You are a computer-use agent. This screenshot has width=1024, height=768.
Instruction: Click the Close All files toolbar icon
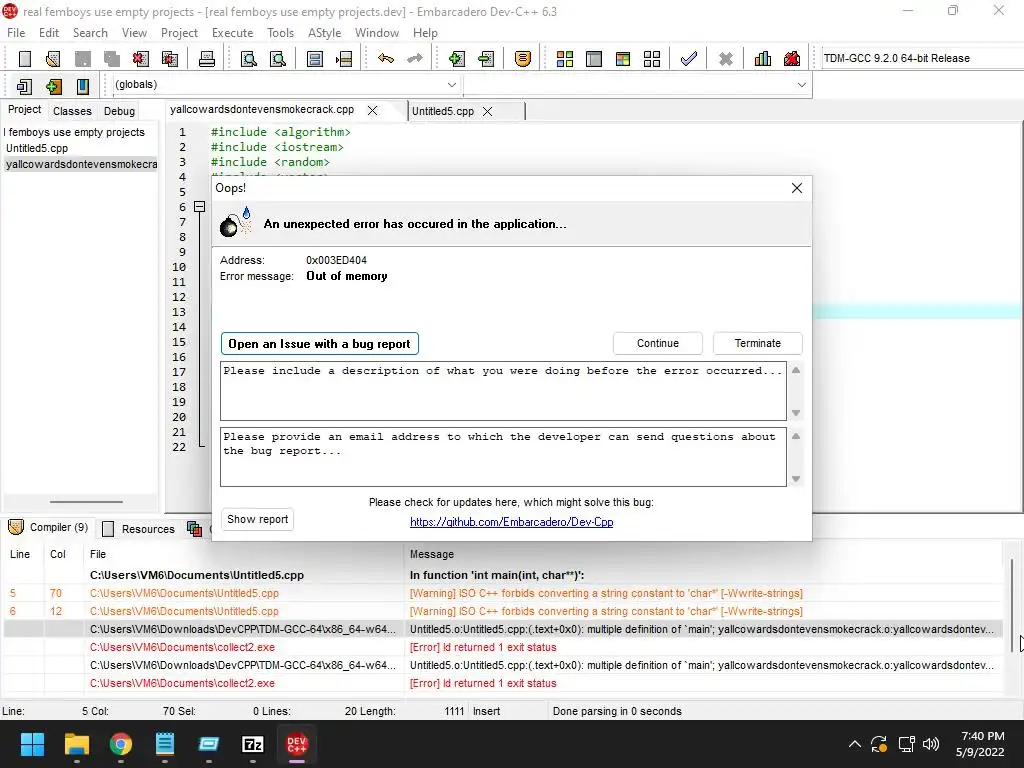[170, 59]
